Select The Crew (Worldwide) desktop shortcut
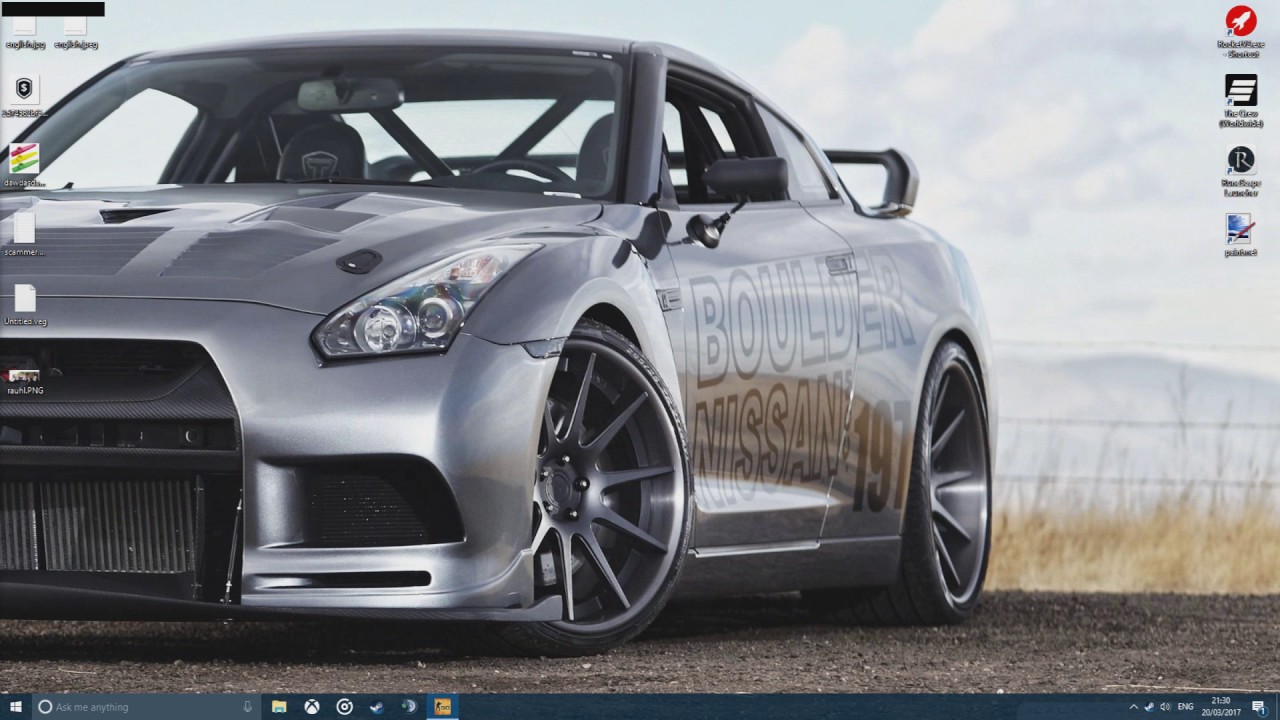The height and width of the screenshot is (720, 1280). (x=1241, y=101)
